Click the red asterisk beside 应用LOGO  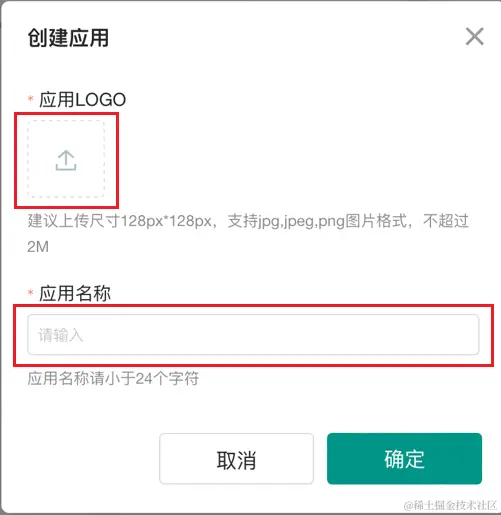(x=31, y=99)
